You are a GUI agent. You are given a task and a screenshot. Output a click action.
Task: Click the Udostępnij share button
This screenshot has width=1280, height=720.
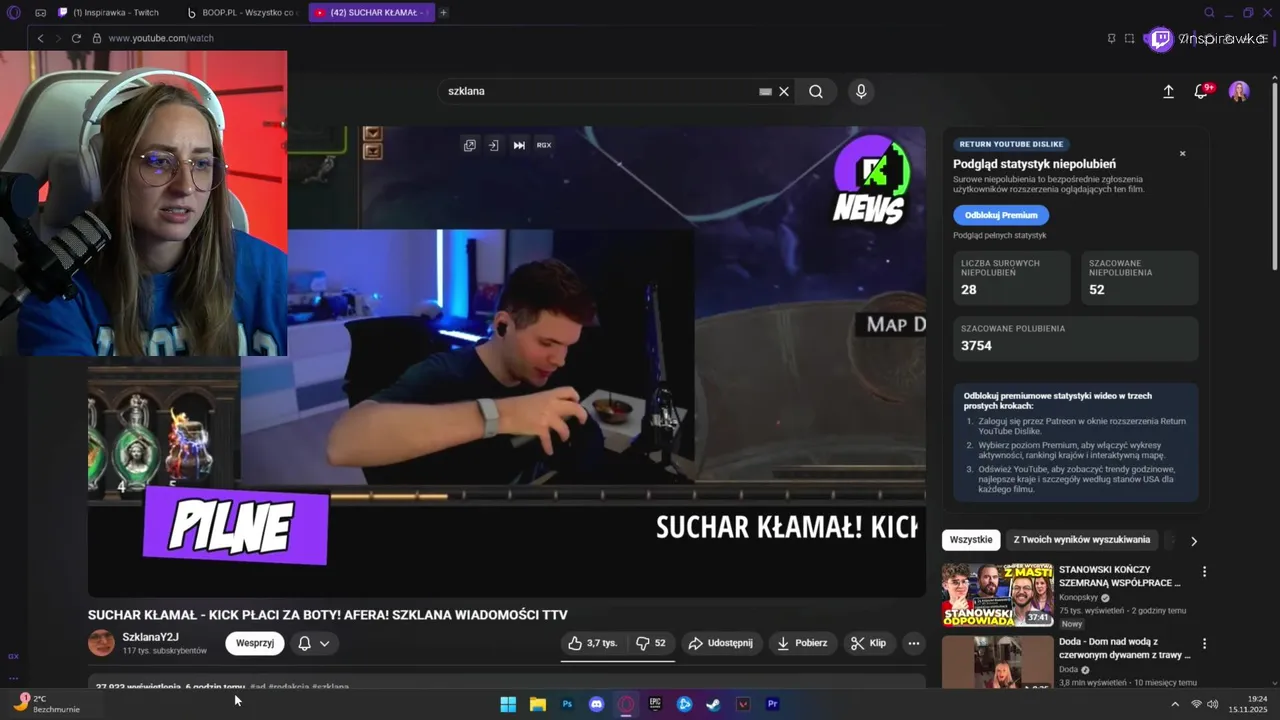tap(720, 643)
